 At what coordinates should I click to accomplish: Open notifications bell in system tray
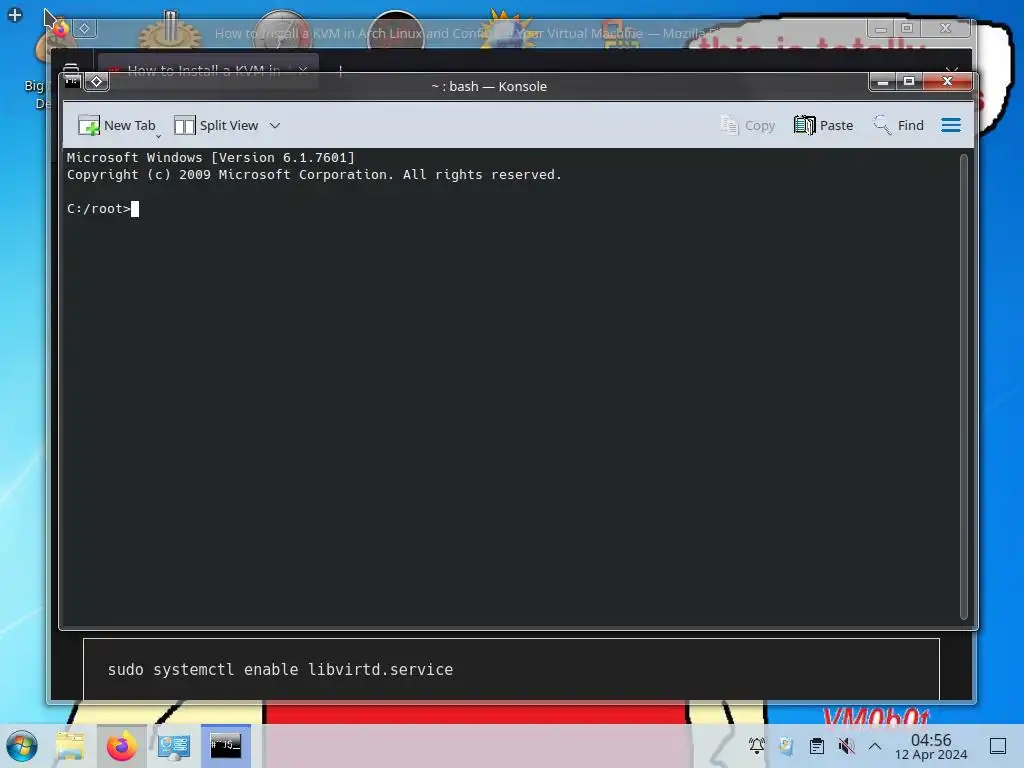click(757, 746)
